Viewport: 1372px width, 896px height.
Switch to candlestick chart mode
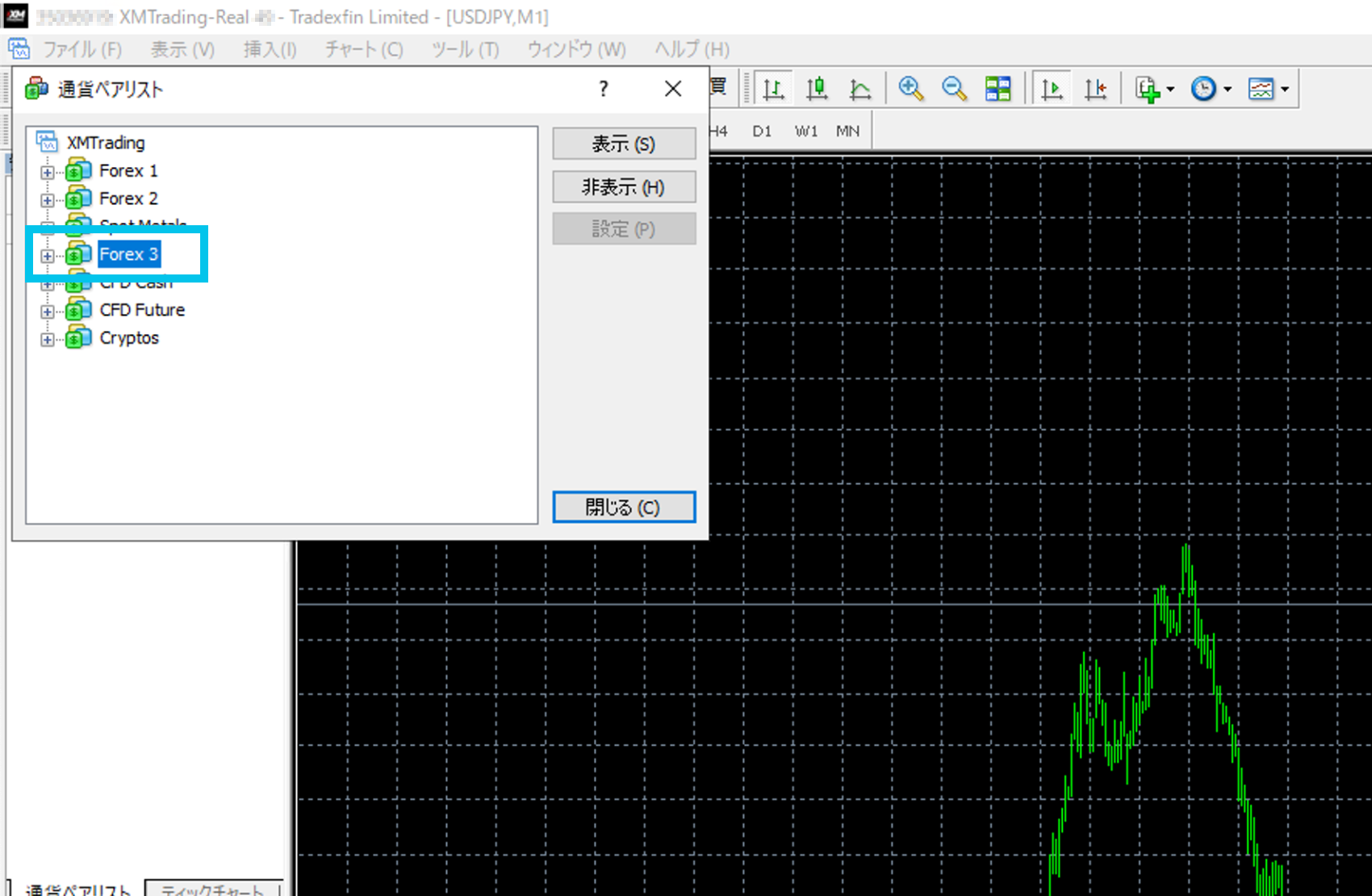(817, 89)
